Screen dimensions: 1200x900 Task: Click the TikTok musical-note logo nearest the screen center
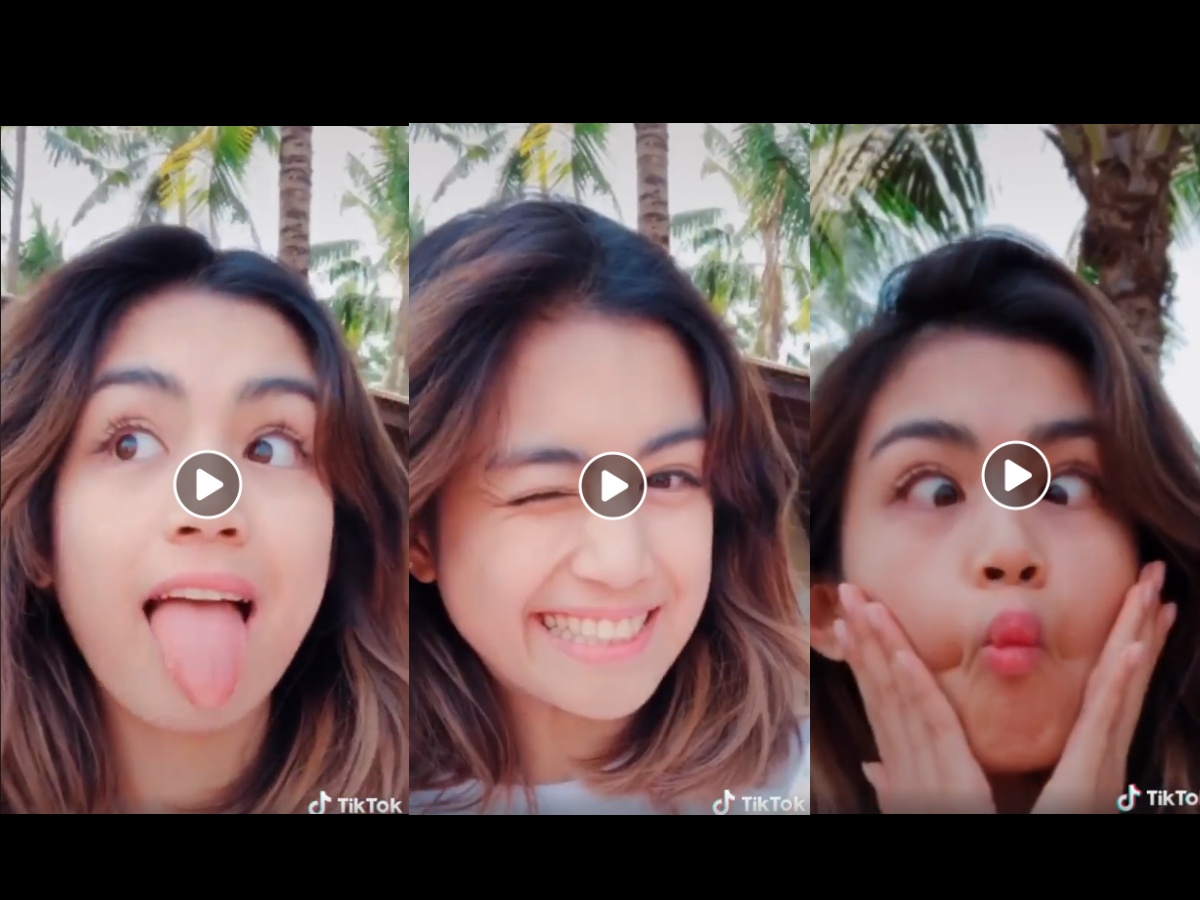(720, 803)
